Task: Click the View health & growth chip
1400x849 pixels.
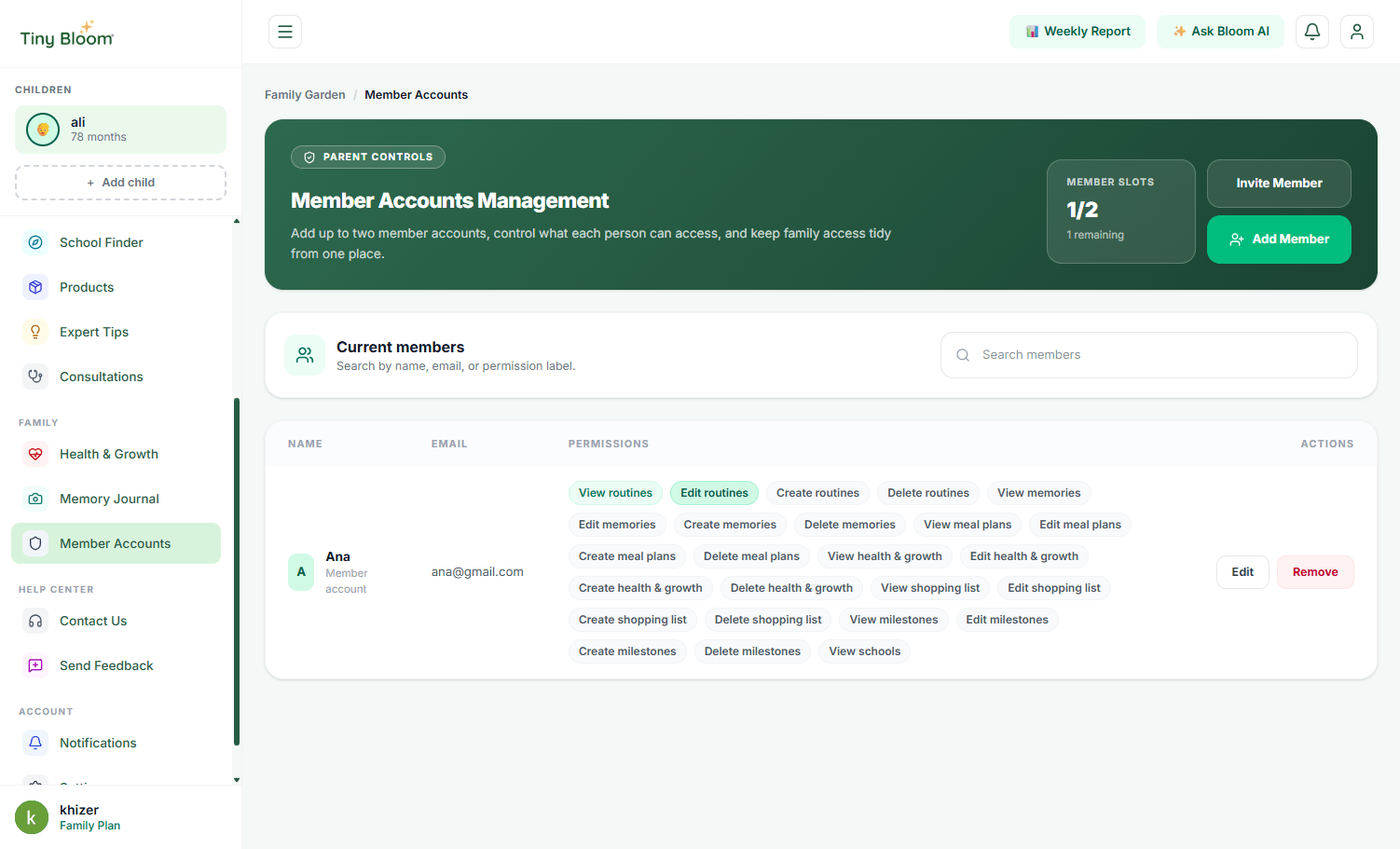Action: [x=885, y=556]
